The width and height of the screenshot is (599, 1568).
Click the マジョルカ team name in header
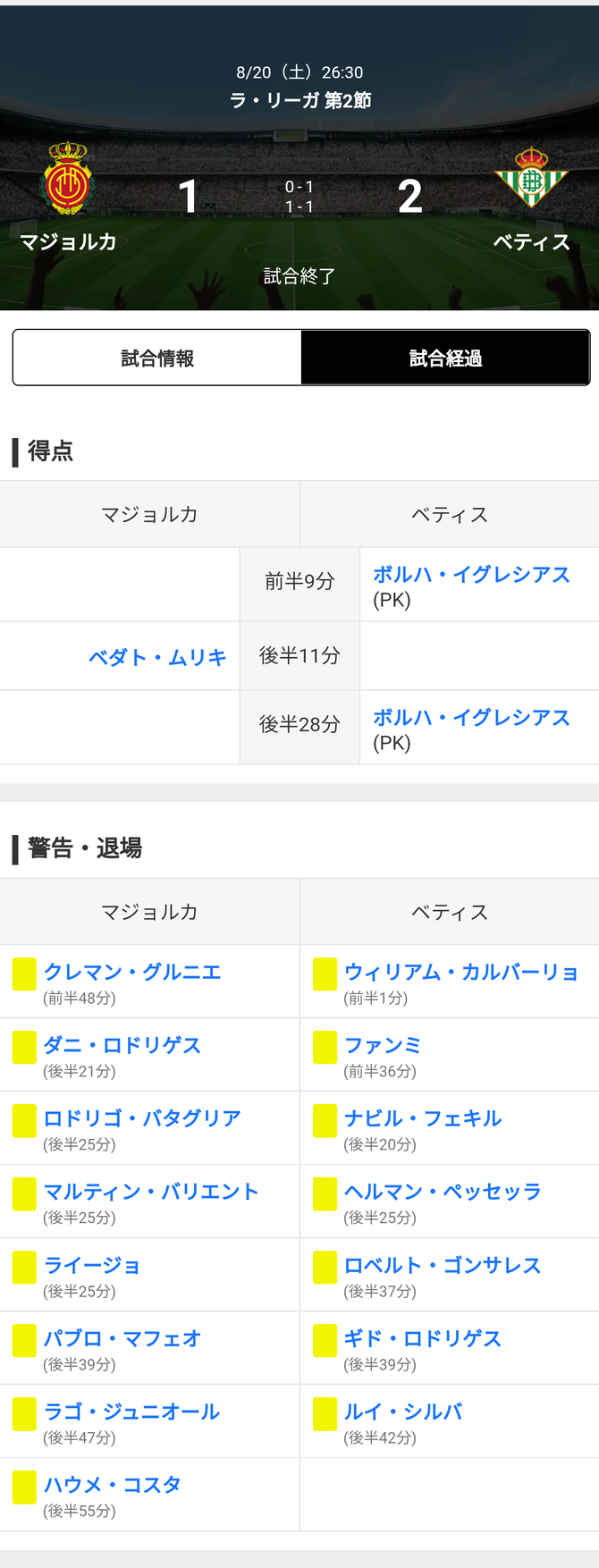tap(68, 242)
